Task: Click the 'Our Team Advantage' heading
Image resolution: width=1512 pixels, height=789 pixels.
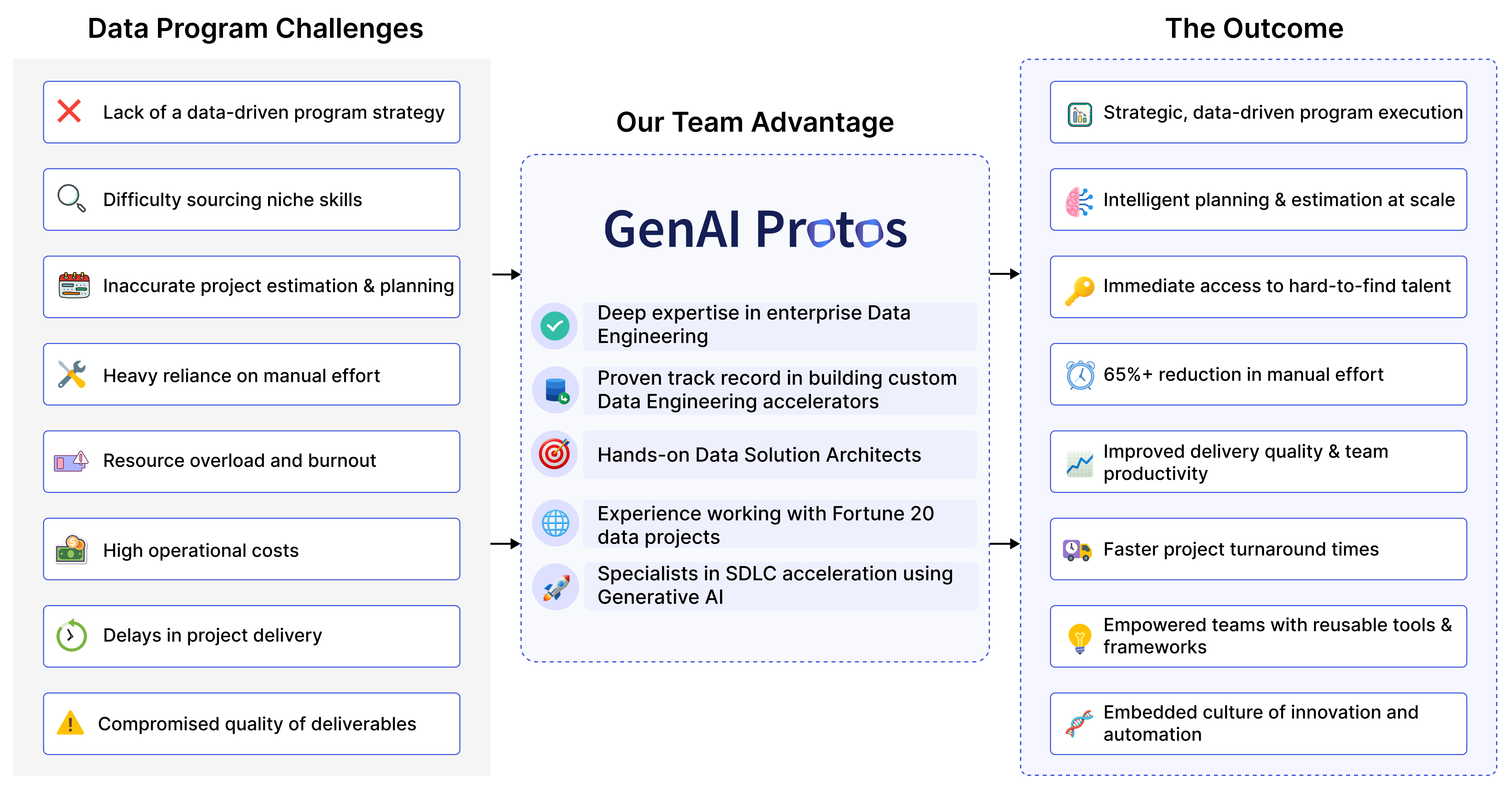Action: pos(755,122)
